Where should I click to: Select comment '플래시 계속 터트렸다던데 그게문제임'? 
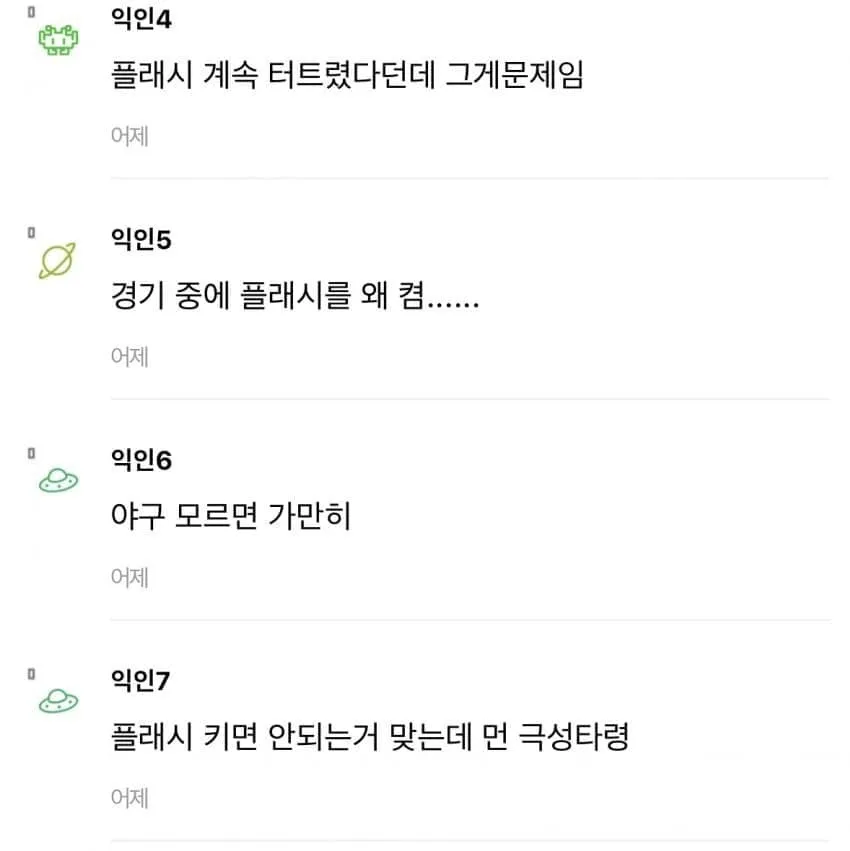[x=347, y=74]
